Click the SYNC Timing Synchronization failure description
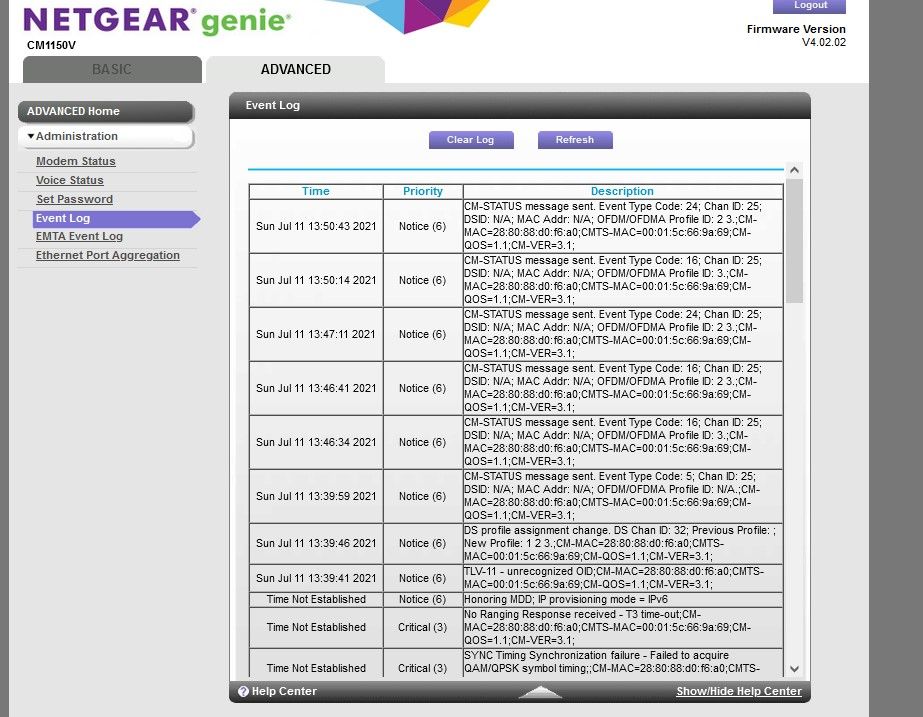 (x=623, y=663)
